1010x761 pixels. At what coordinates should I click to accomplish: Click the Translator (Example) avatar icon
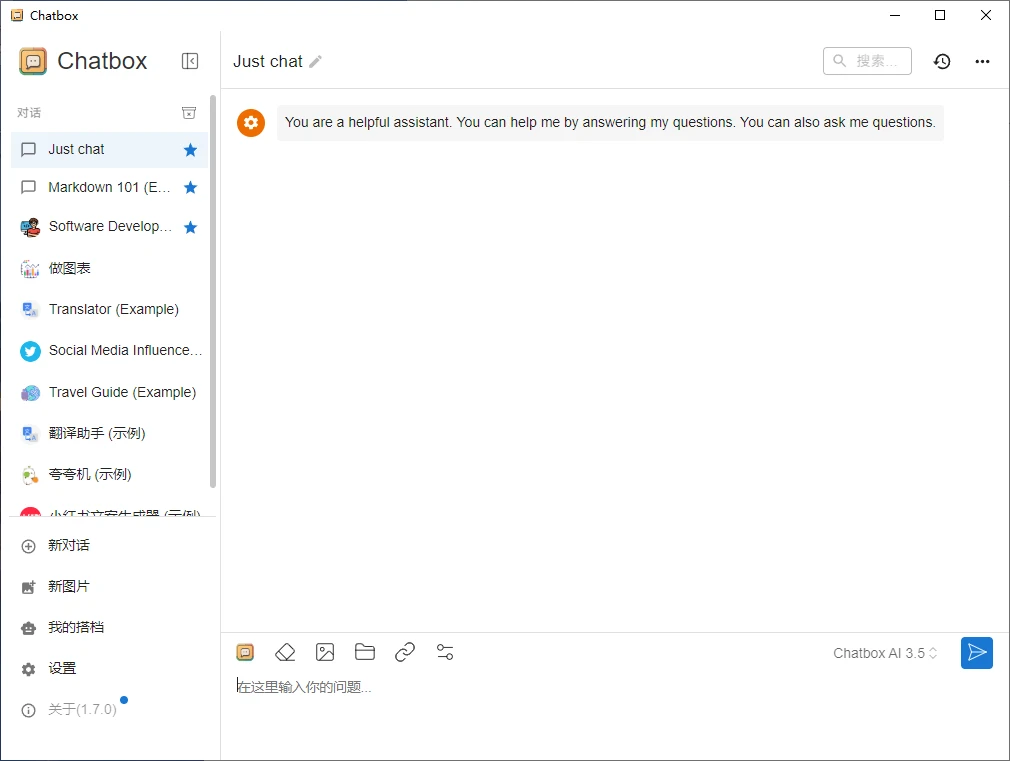click(x=30, y=310)
